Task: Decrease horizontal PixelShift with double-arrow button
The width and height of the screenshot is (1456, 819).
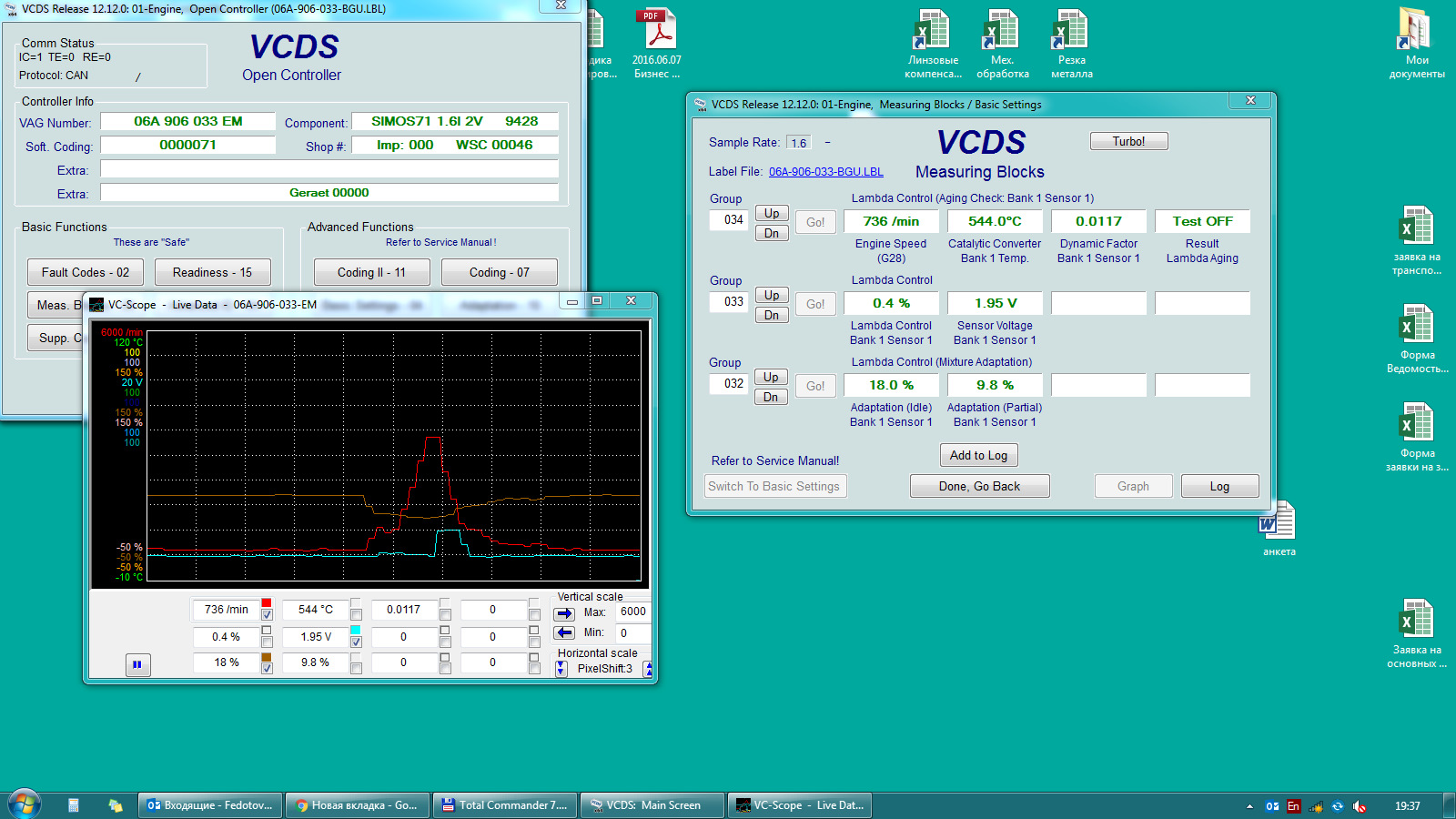Action: click(x=561, y=669)
